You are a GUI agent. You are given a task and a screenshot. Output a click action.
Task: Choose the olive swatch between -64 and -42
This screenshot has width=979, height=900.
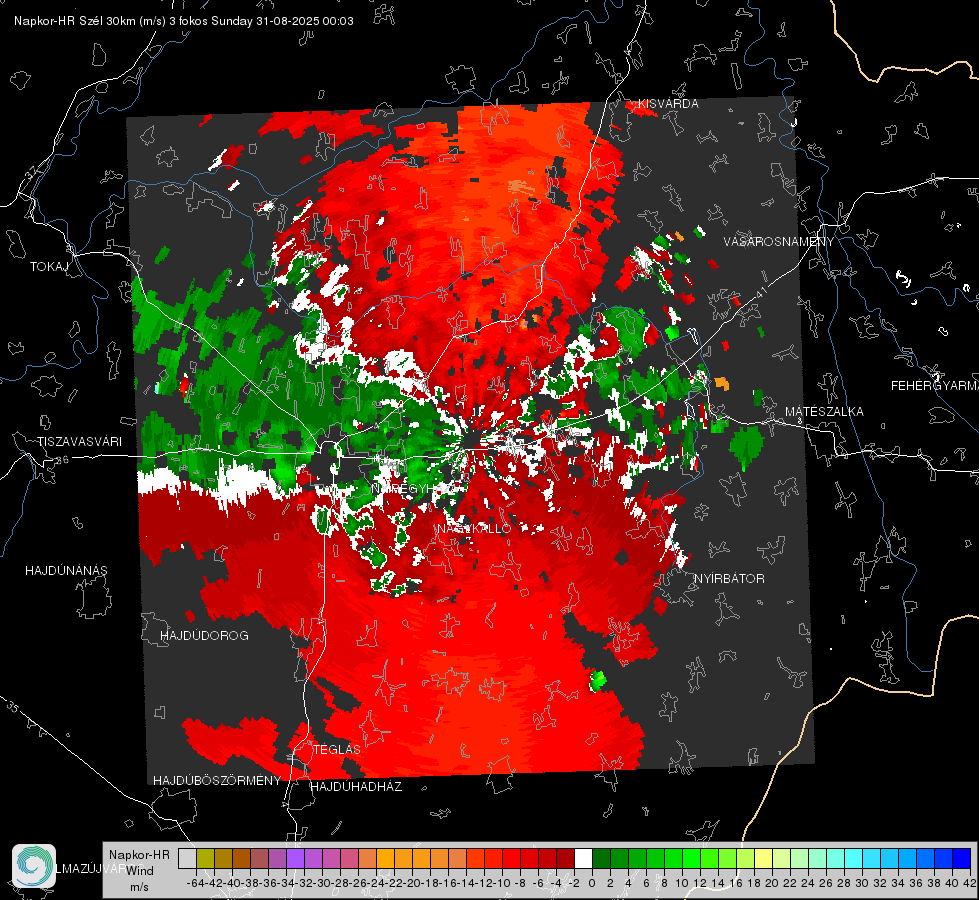point(205,859)
